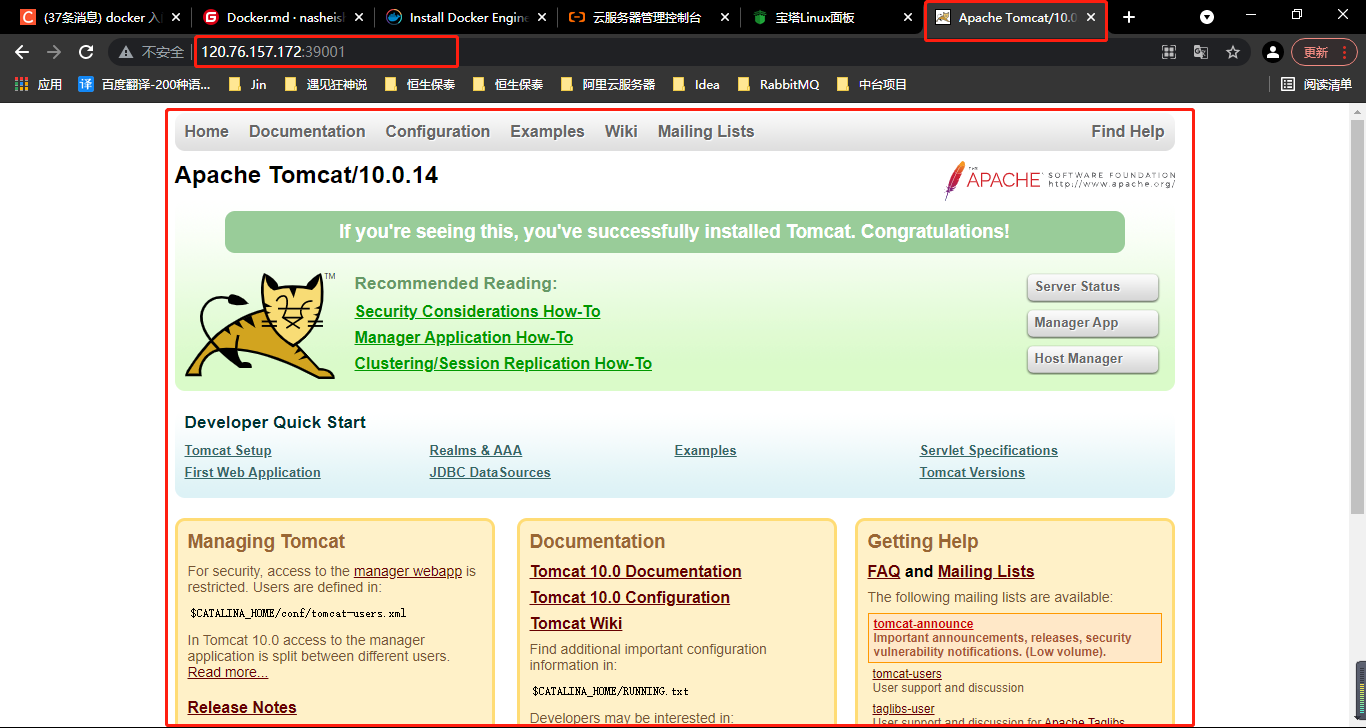The width and height of the screenshot is (1366, 728).
Task: Open Manager Application How-To link
Action: click(x=464, y=337)
